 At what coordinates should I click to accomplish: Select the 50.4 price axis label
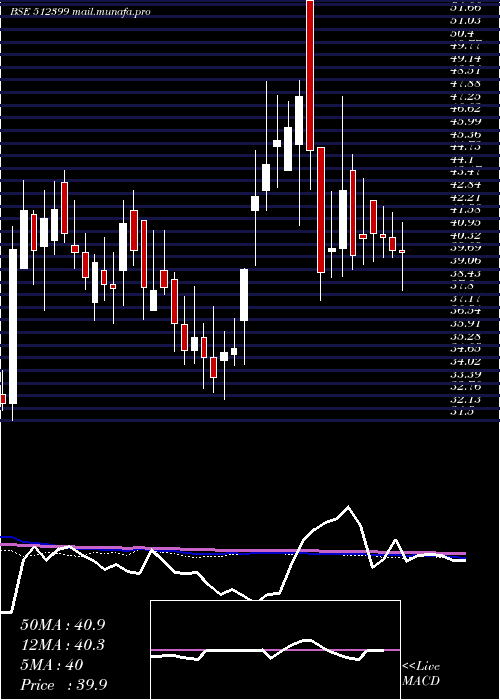tap(463, 33)
